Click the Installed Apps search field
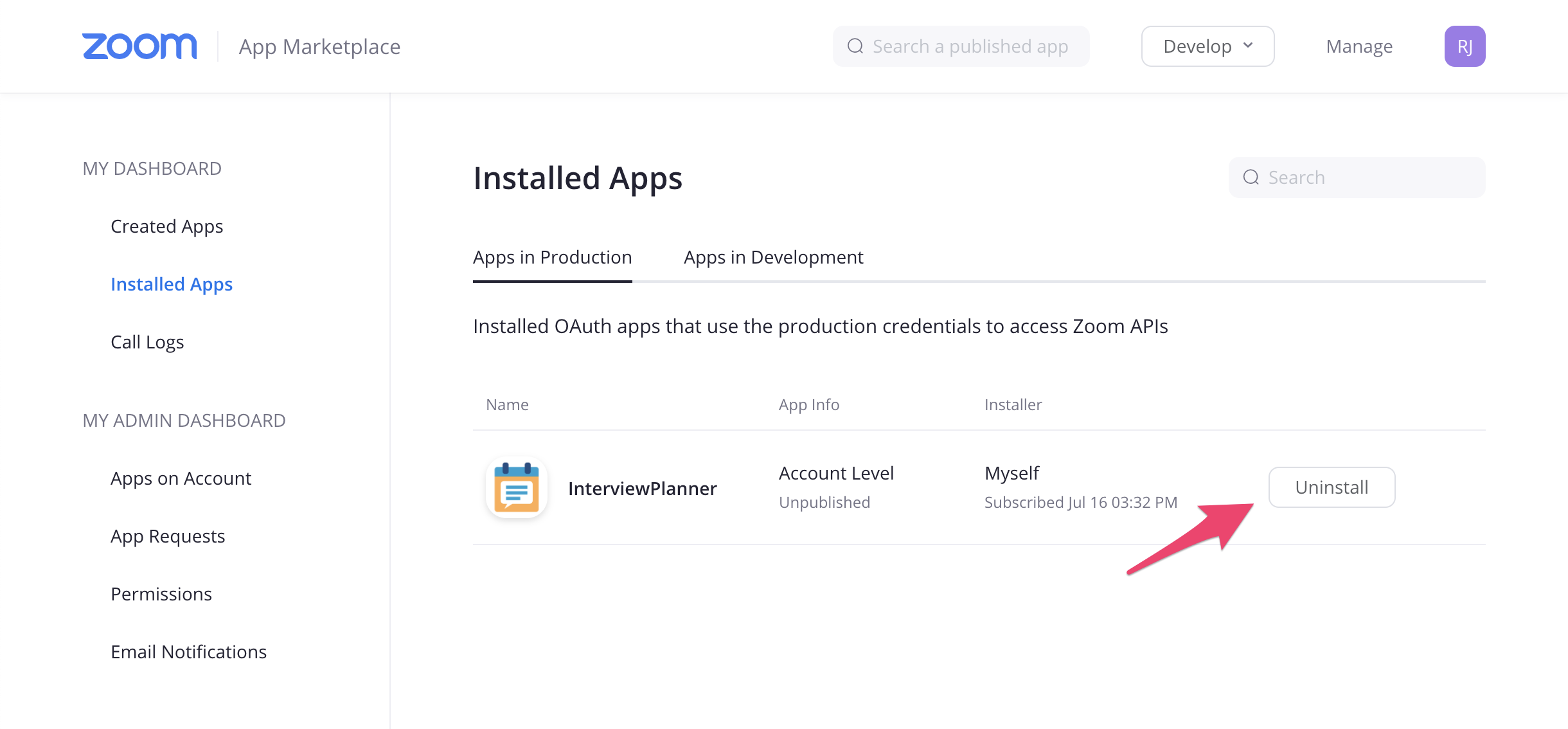 1357,177
